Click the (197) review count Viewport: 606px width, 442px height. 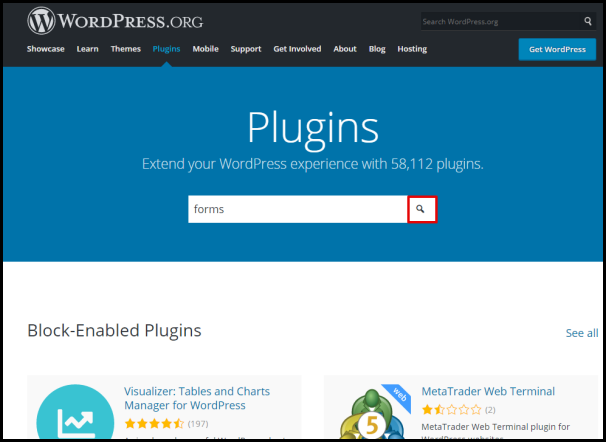[x=198, y=424]
